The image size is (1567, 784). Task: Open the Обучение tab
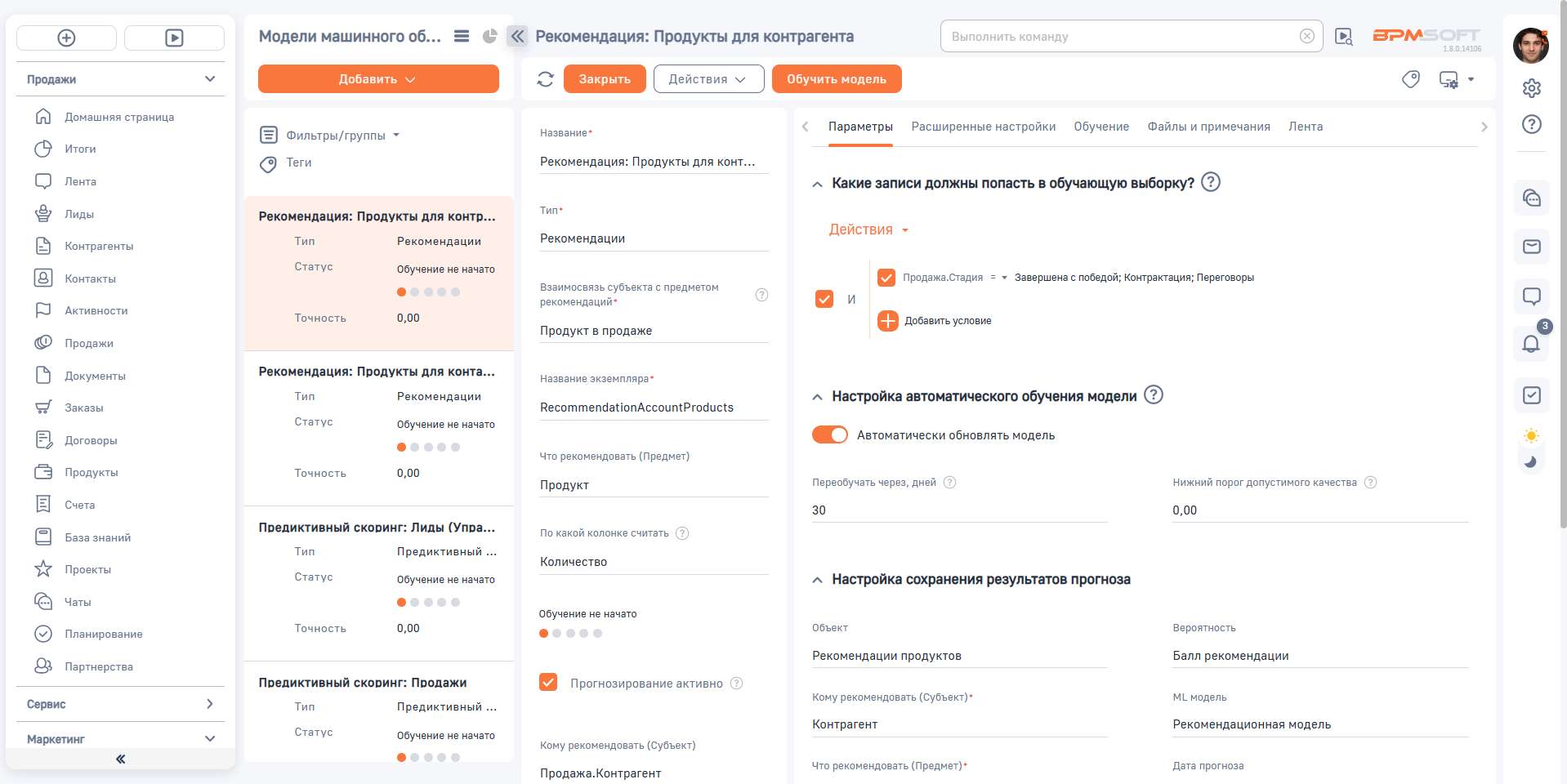coord(1100,127)
